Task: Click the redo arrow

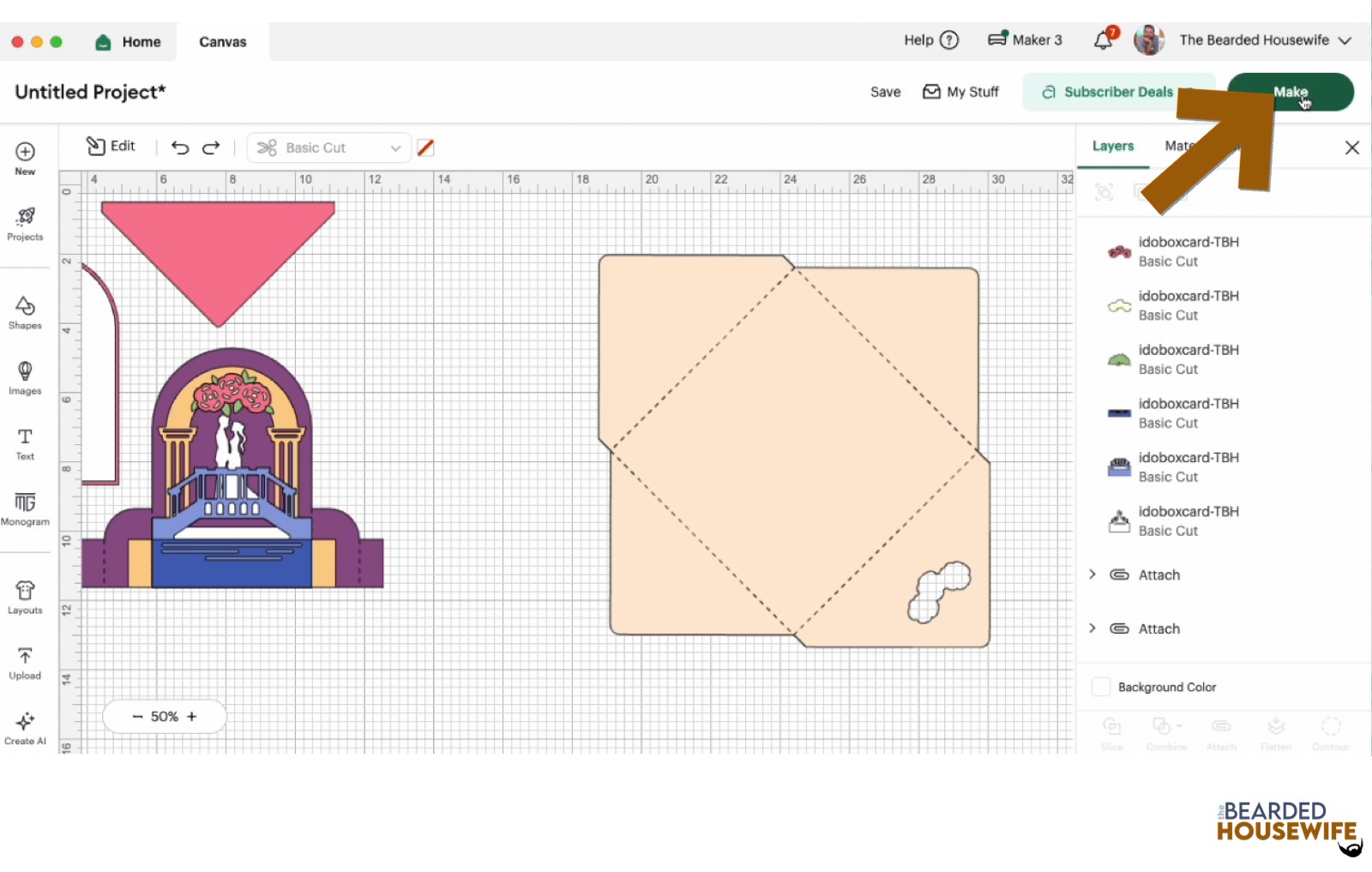Action: coord(211,147)
